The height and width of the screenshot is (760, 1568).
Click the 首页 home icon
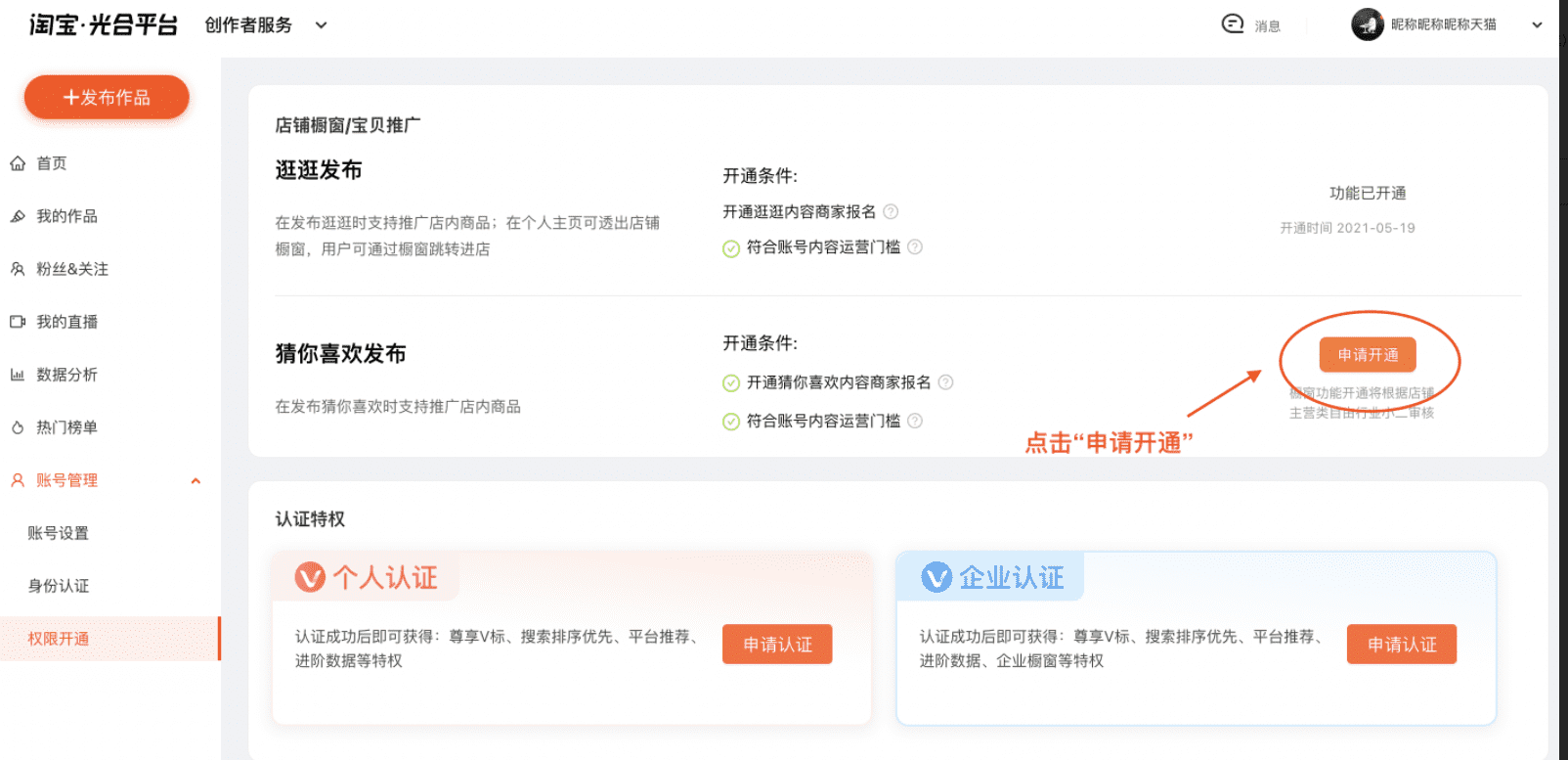coord(18,163)
